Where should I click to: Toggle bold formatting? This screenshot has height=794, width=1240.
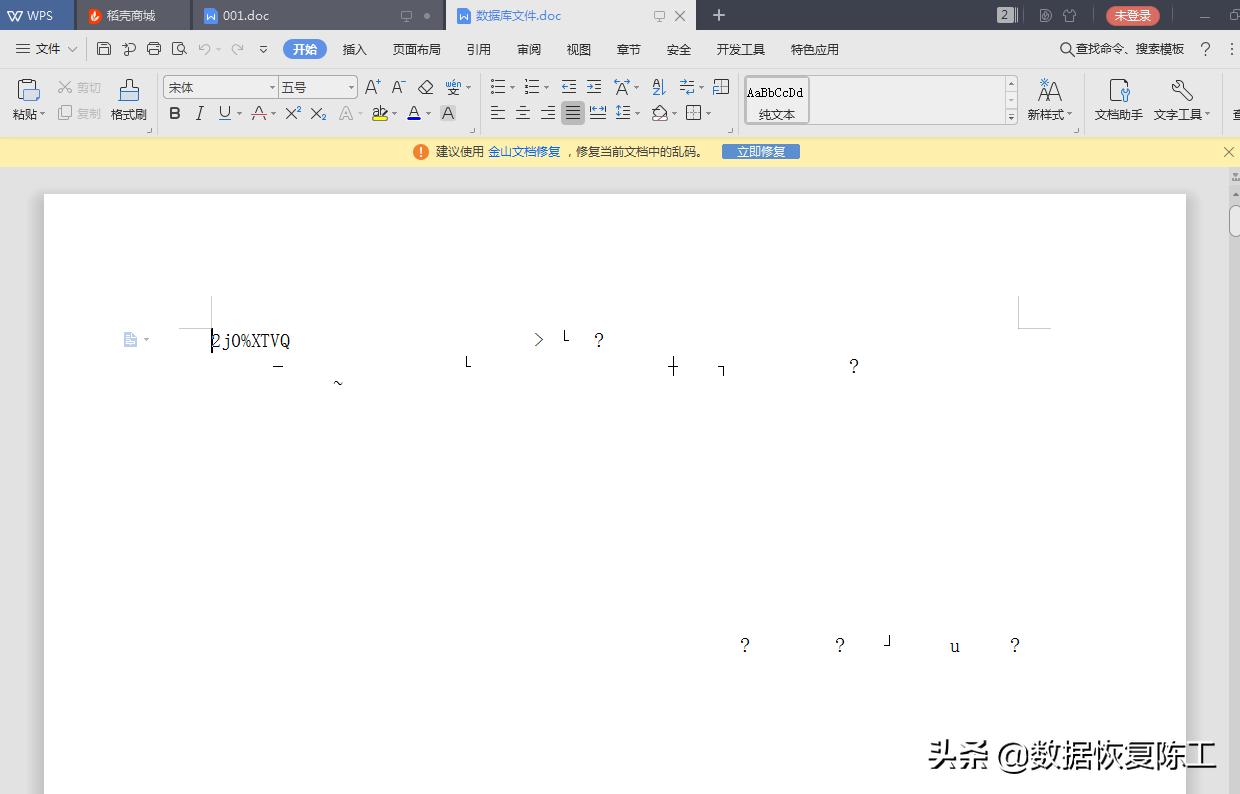tap(175, 113)
